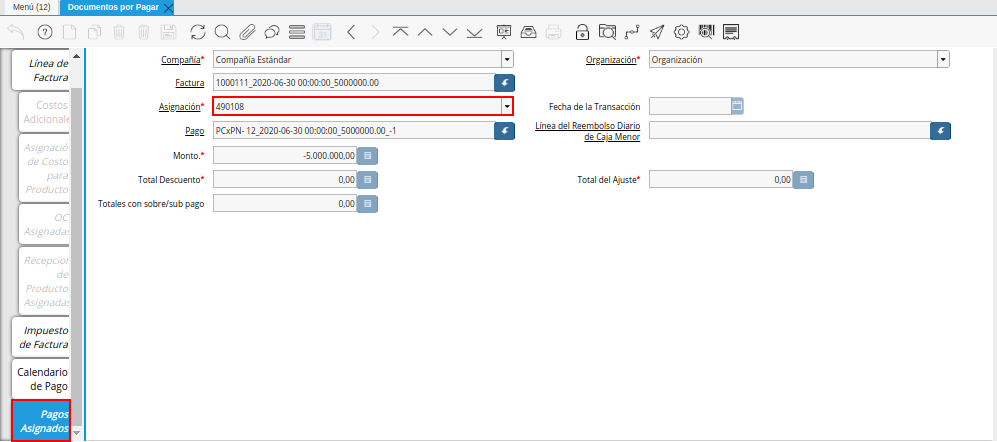This screenshot has width=997, height=442.
Task: Focus the Pago text field
Action: tap(354, 130)
